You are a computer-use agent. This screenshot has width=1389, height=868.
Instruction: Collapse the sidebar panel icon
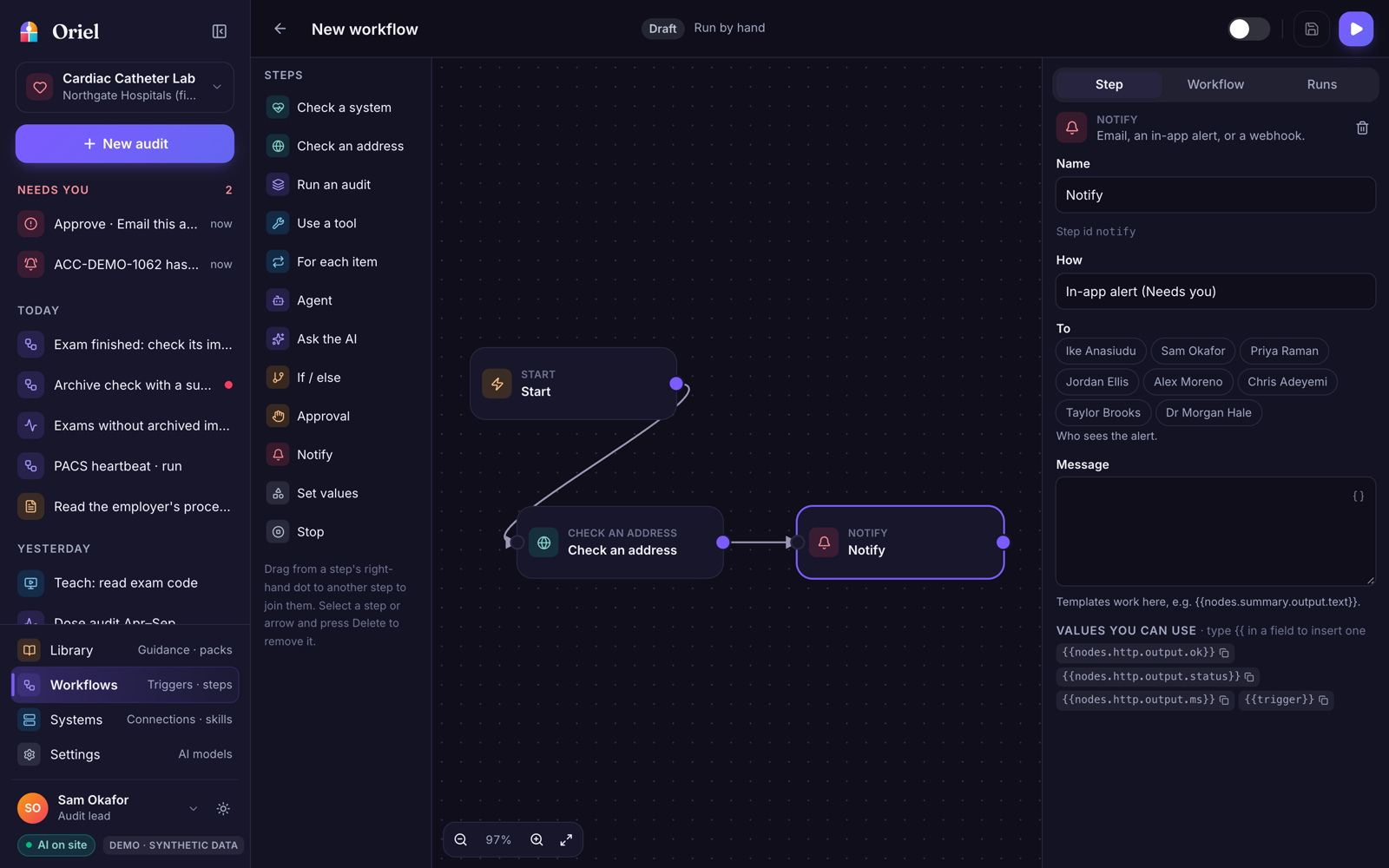(x=220, y=31)
